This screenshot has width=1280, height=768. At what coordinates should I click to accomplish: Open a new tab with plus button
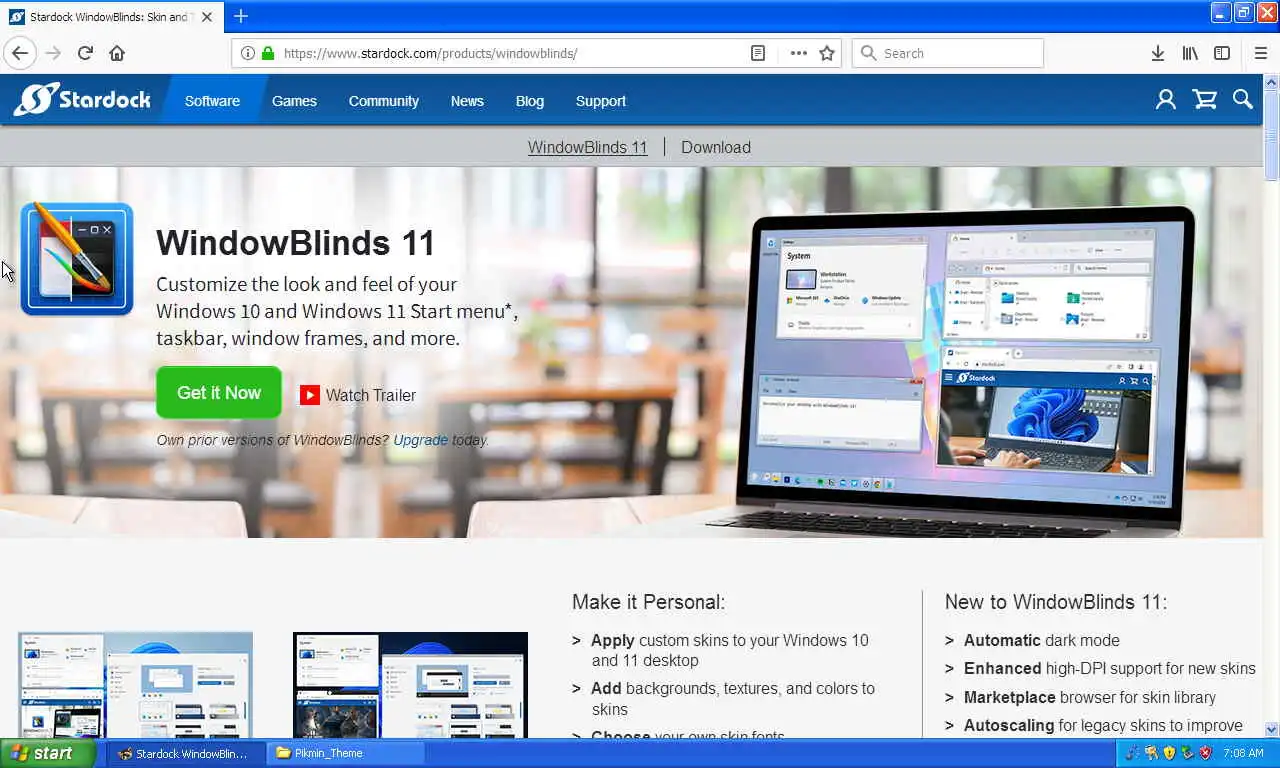point(241,16)
